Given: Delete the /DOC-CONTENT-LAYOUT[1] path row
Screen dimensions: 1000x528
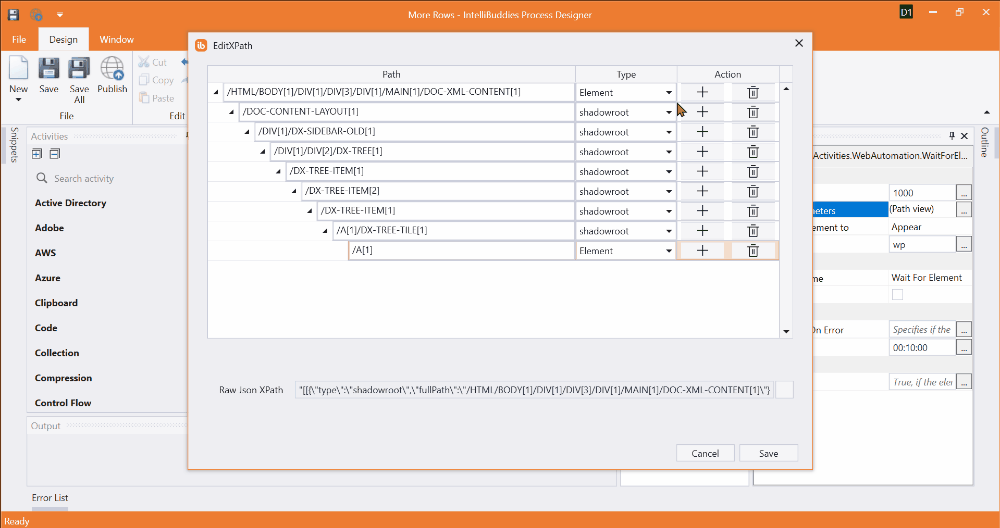Looking at the screenshot, I should click(753, 112).
